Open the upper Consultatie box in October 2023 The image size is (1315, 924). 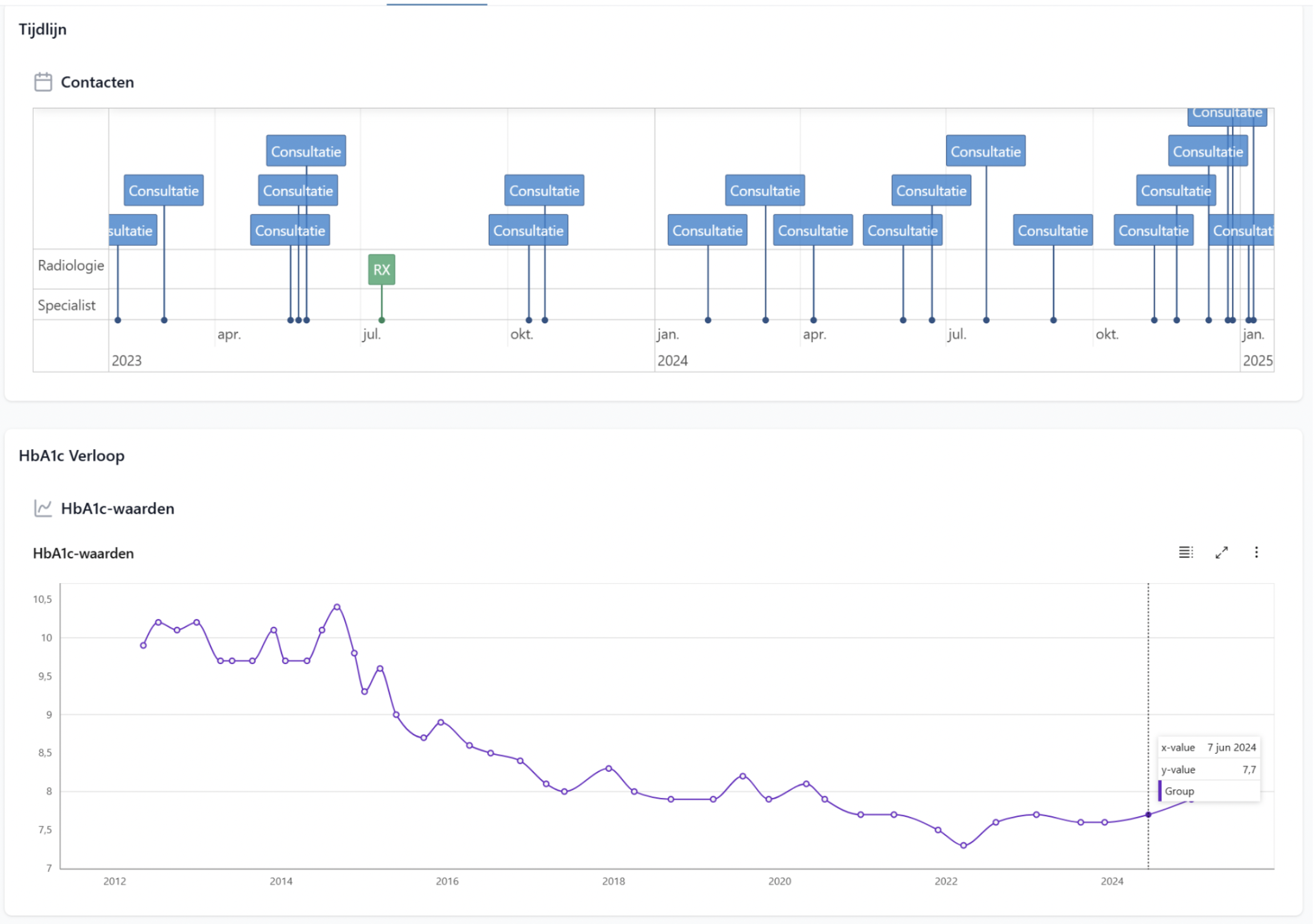pyautogui.click(x=544, y=190)
